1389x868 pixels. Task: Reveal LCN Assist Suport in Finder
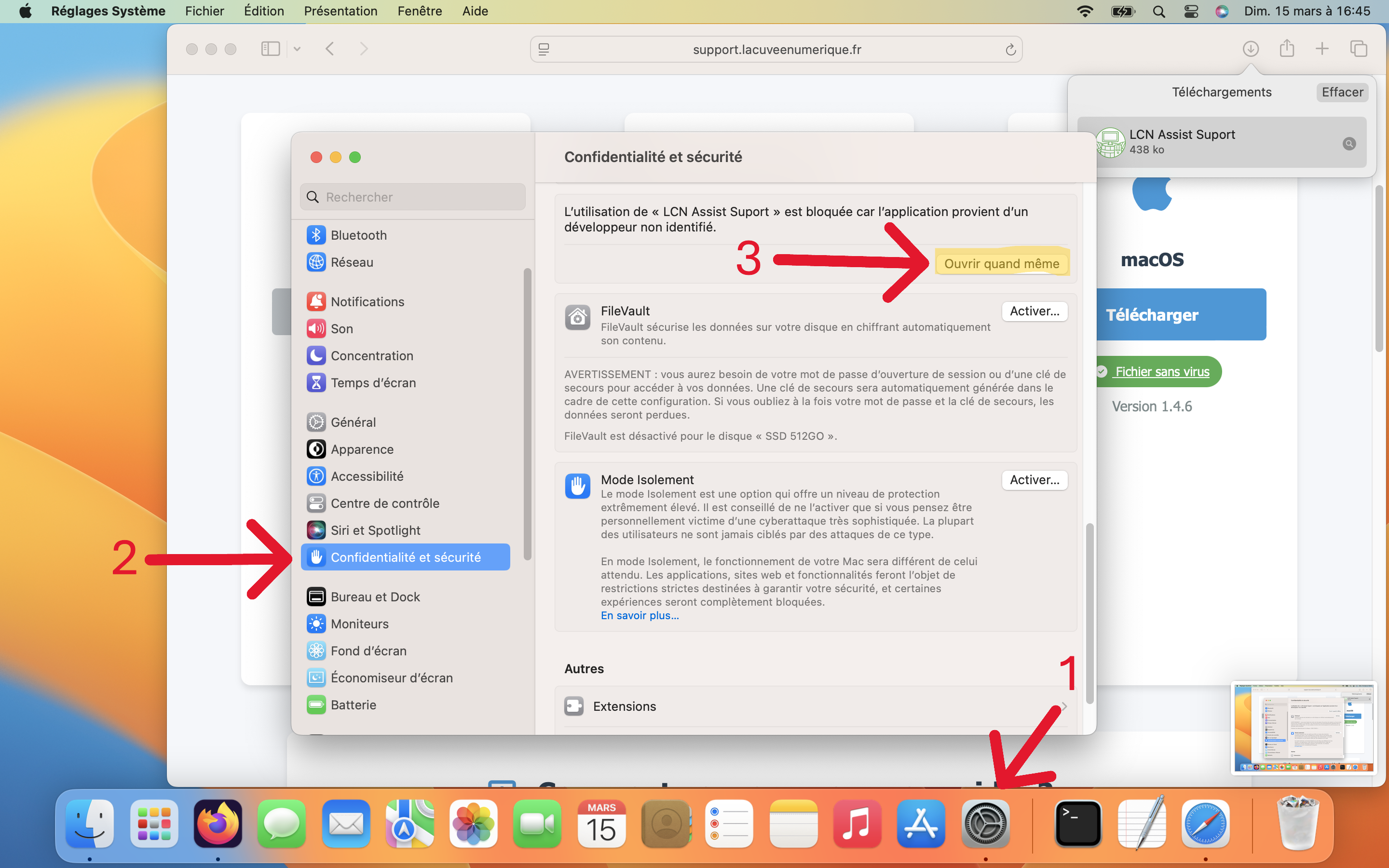[1349, 144]
